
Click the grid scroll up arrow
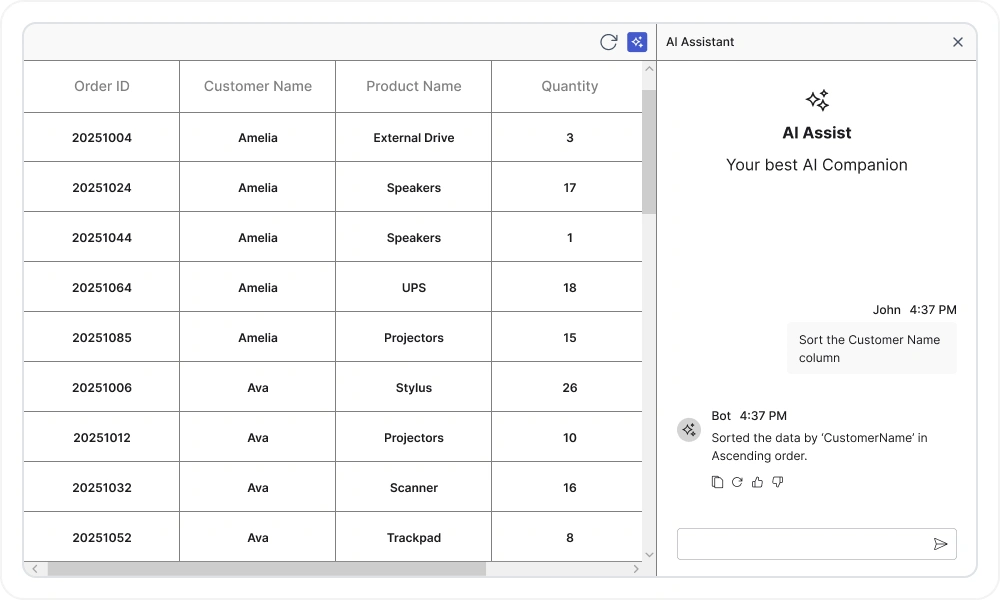point(649,69)
